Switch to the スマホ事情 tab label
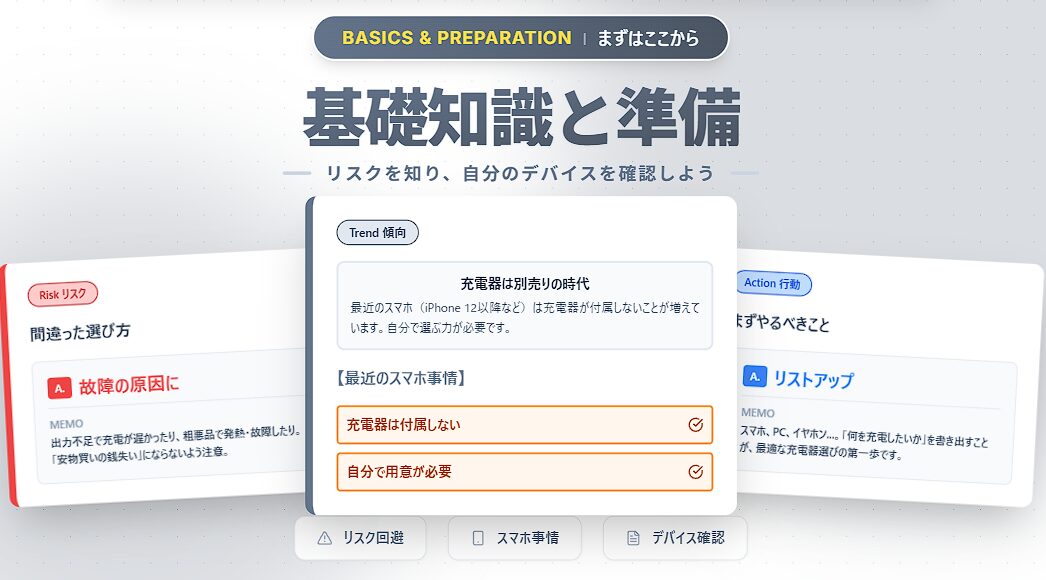The height and width of the screenshot is (580, 1046). (527, 538)
